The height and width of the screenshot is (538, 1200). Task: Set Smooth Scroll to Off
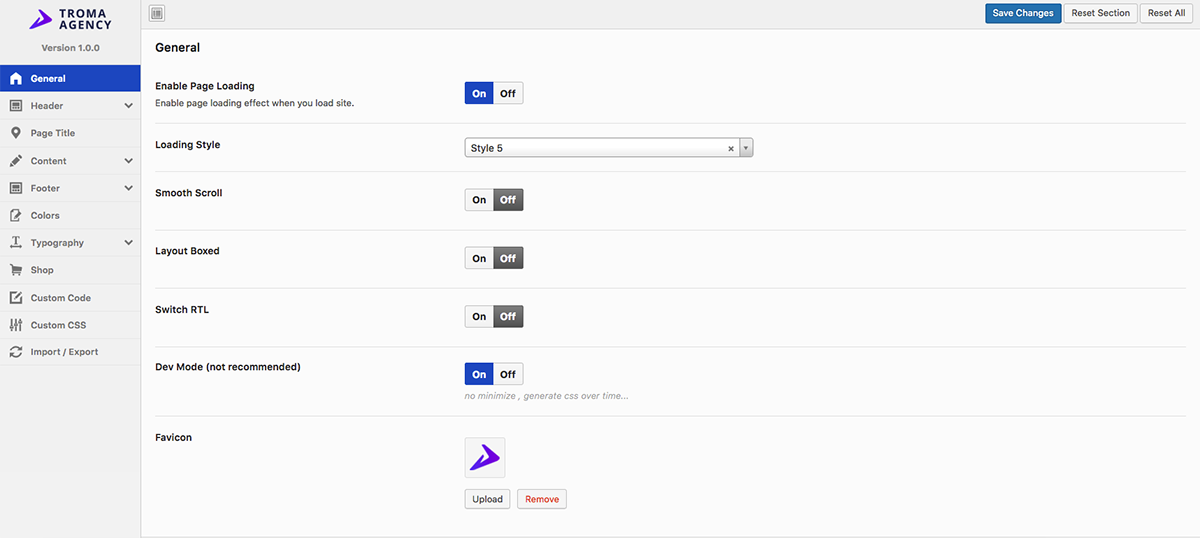click(508, 200)
